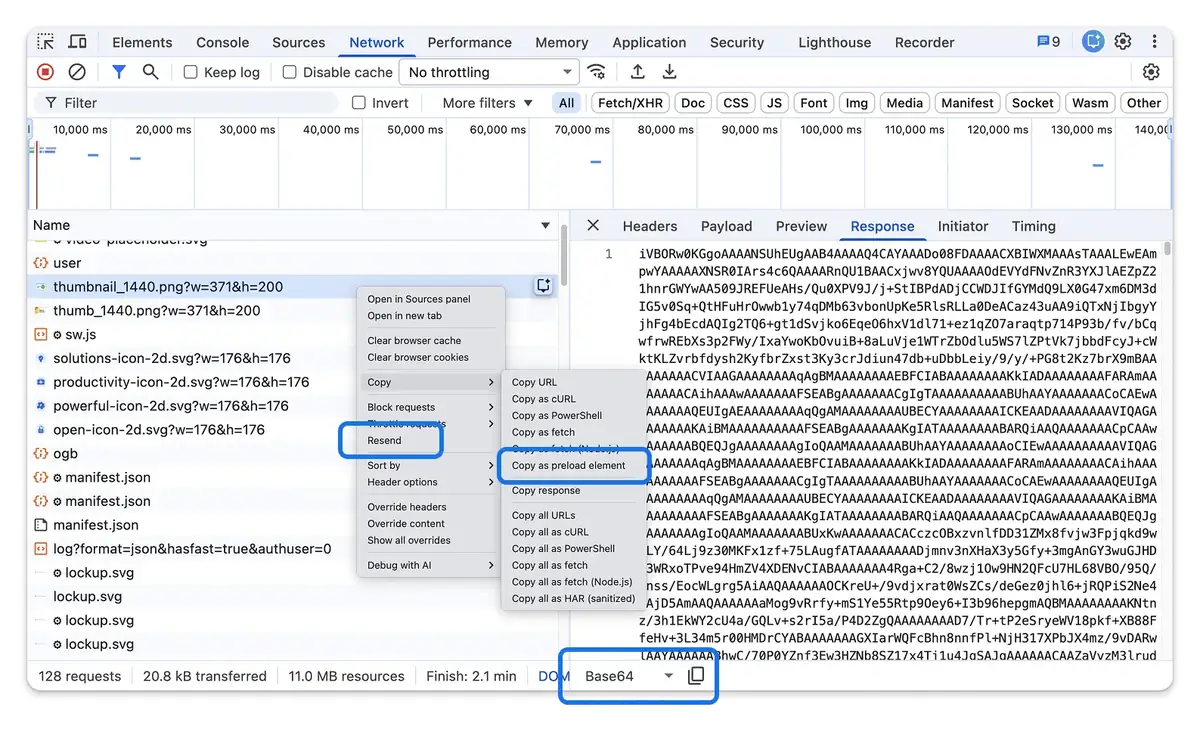This screenshot has width=1200, height=732.
Task: Open the DevTools three-dot menu
Action: pos(1154,42)
